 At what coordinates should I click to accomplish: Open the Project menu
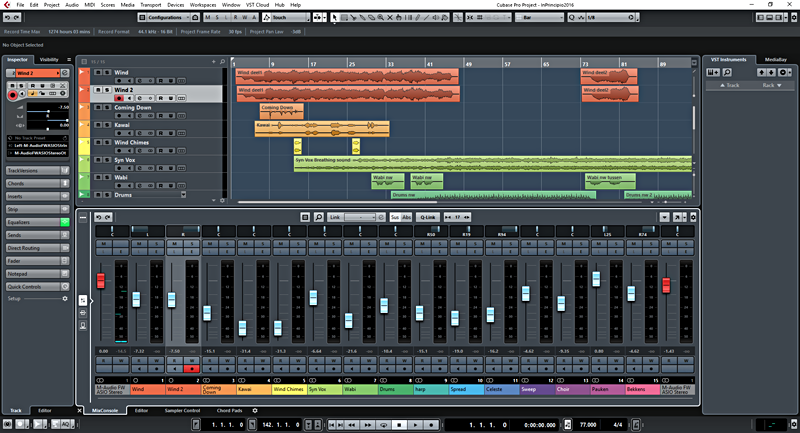[x=51, y=5]
